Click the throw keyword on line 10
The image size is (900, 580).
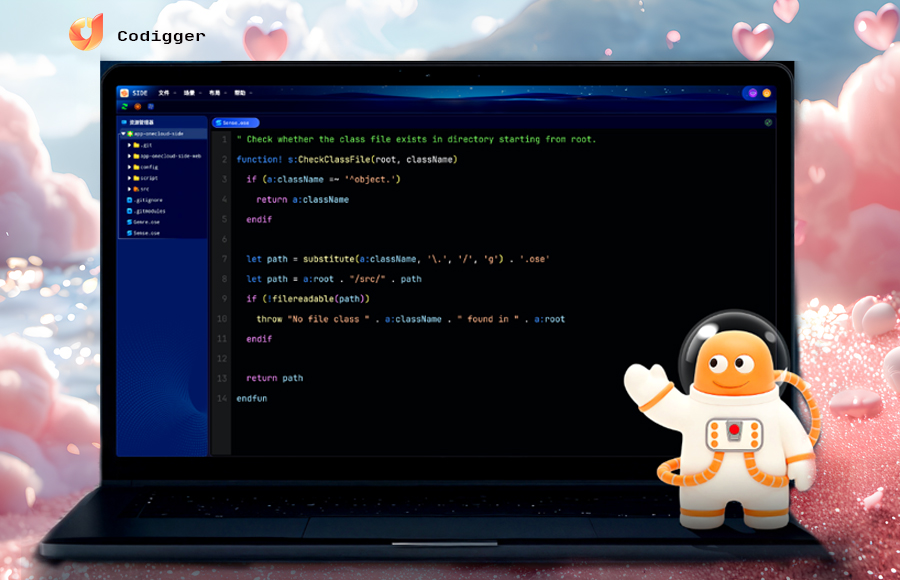pyautogui.click(x=269, y=319)
